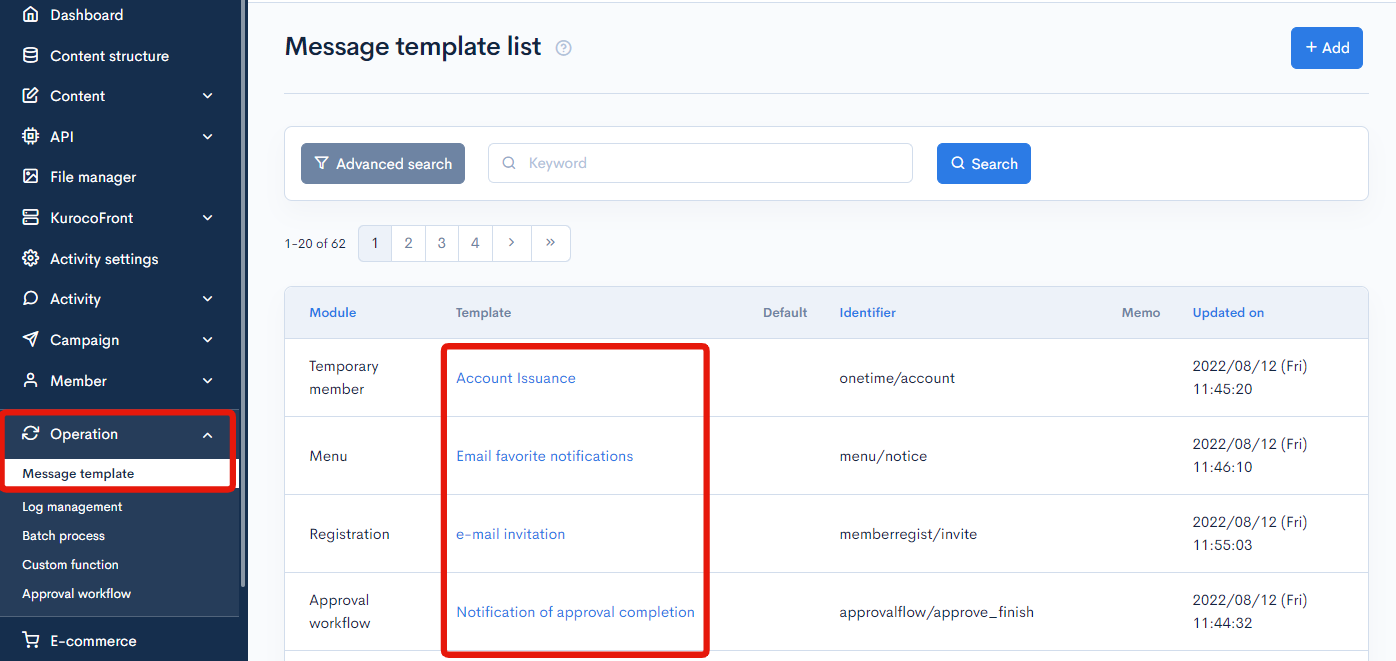The width and height of the screenshot is (1396, 661).
Task: Go to page 3 of results
Action: pyautogui.click(x=441, y=243)
